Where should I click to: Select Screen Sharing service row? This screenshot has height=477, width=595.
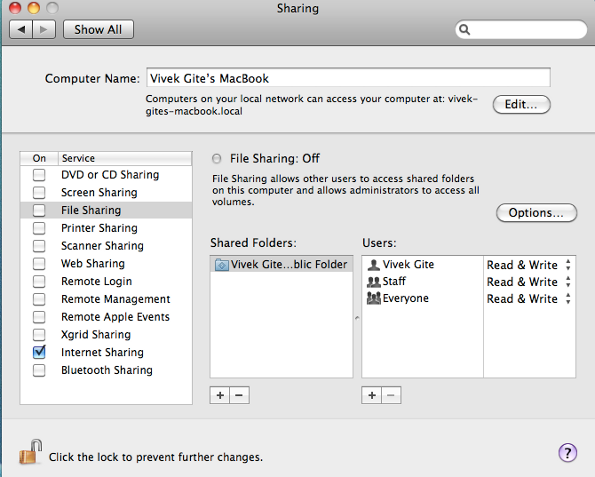106,192
